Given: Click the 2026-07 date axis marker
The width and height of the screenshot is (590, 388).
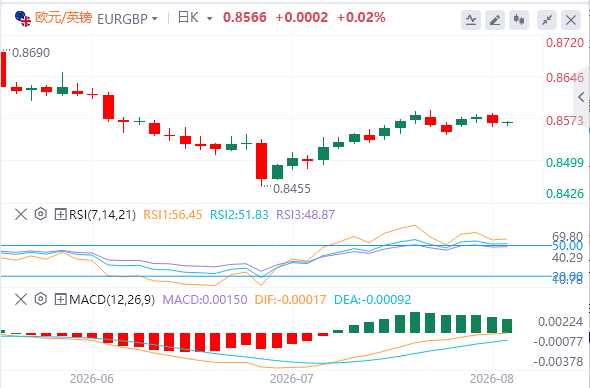Looking at the screenshot, I should [x=292, y=379].
